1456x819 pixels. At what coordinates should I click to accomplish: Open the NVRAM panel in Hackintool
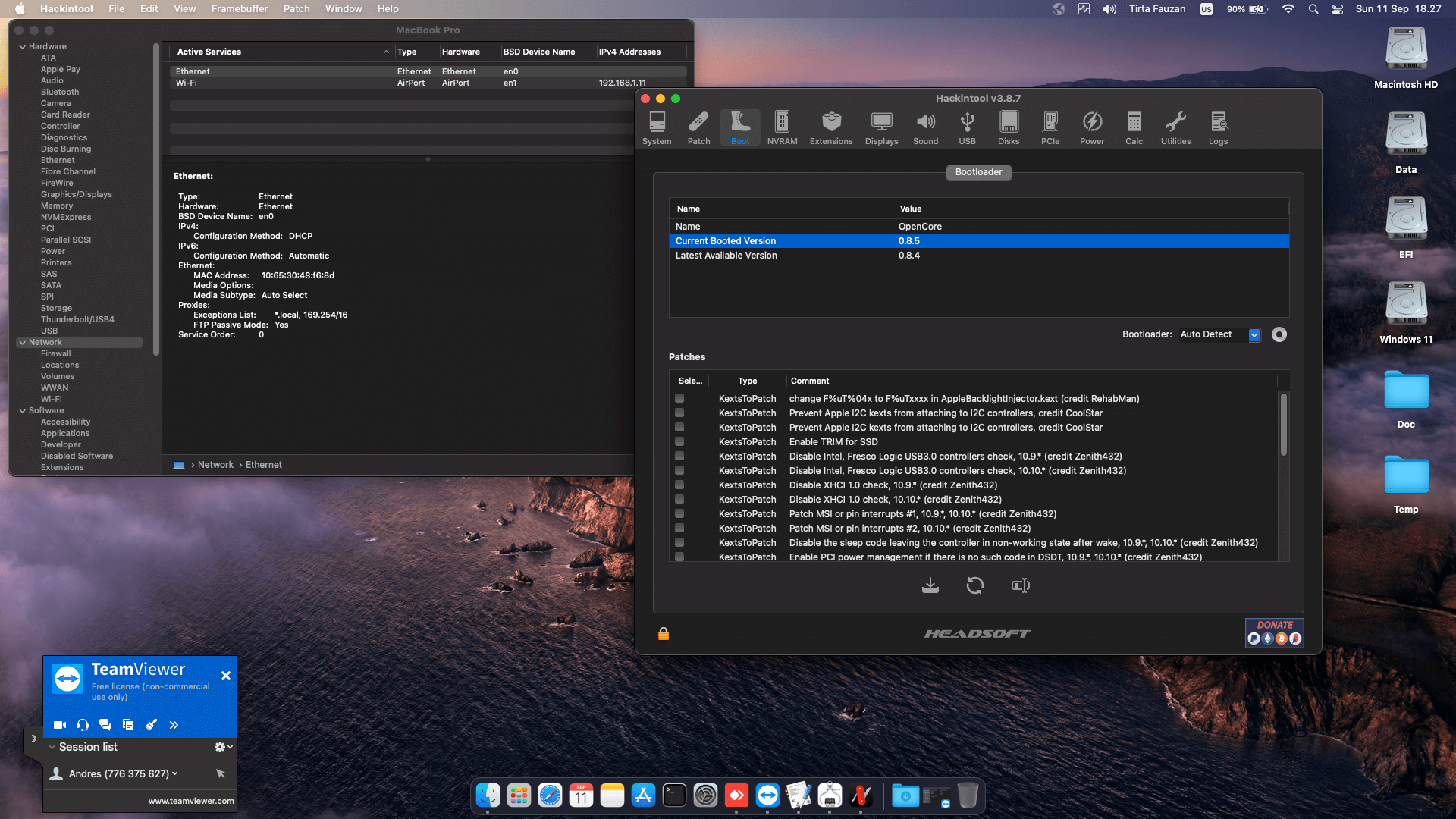(x=782, y=127)
